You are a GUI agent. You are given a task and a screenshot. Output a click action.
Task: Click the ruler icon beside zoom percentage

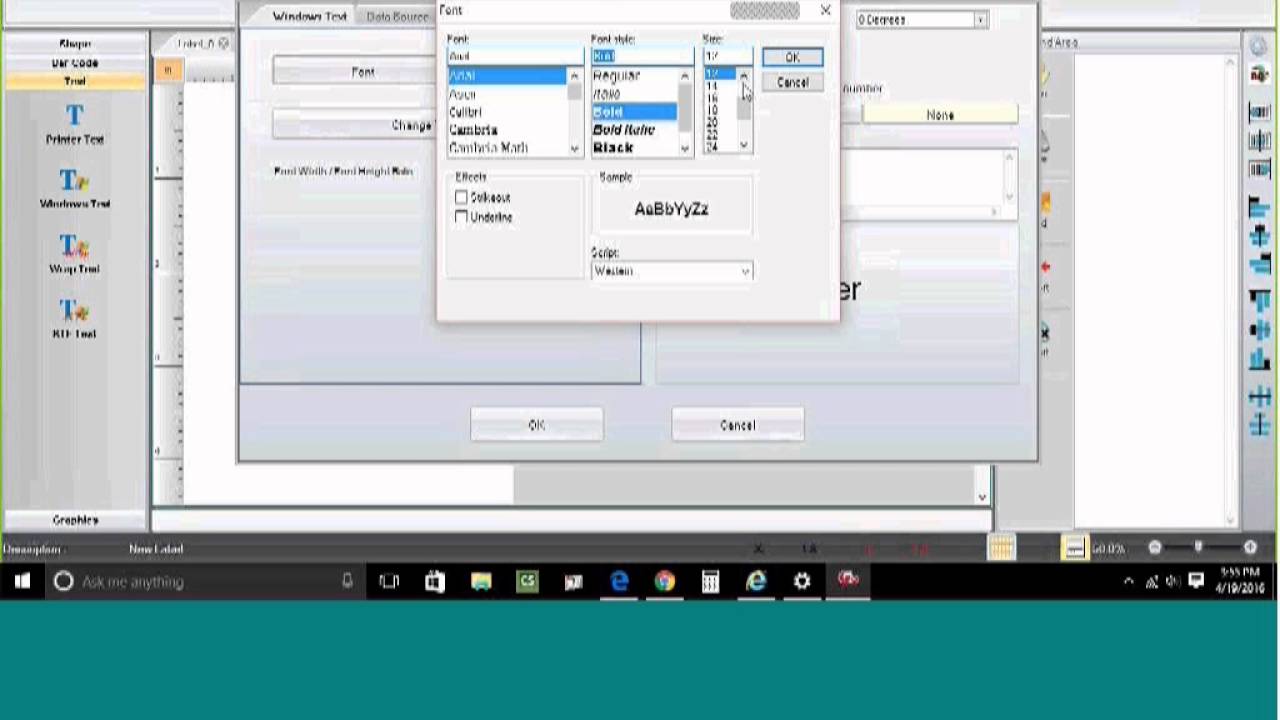click(x=1074, y=547)
